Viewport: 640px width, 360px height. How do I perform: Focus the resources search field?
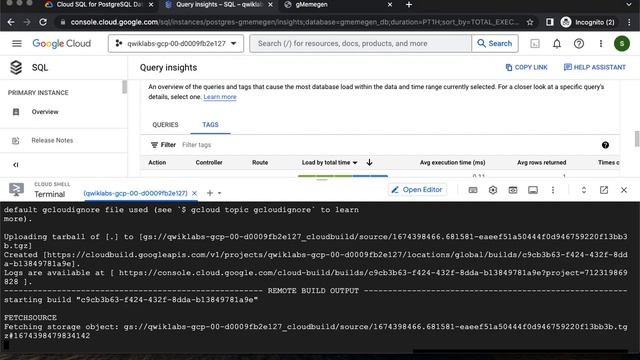360,43
